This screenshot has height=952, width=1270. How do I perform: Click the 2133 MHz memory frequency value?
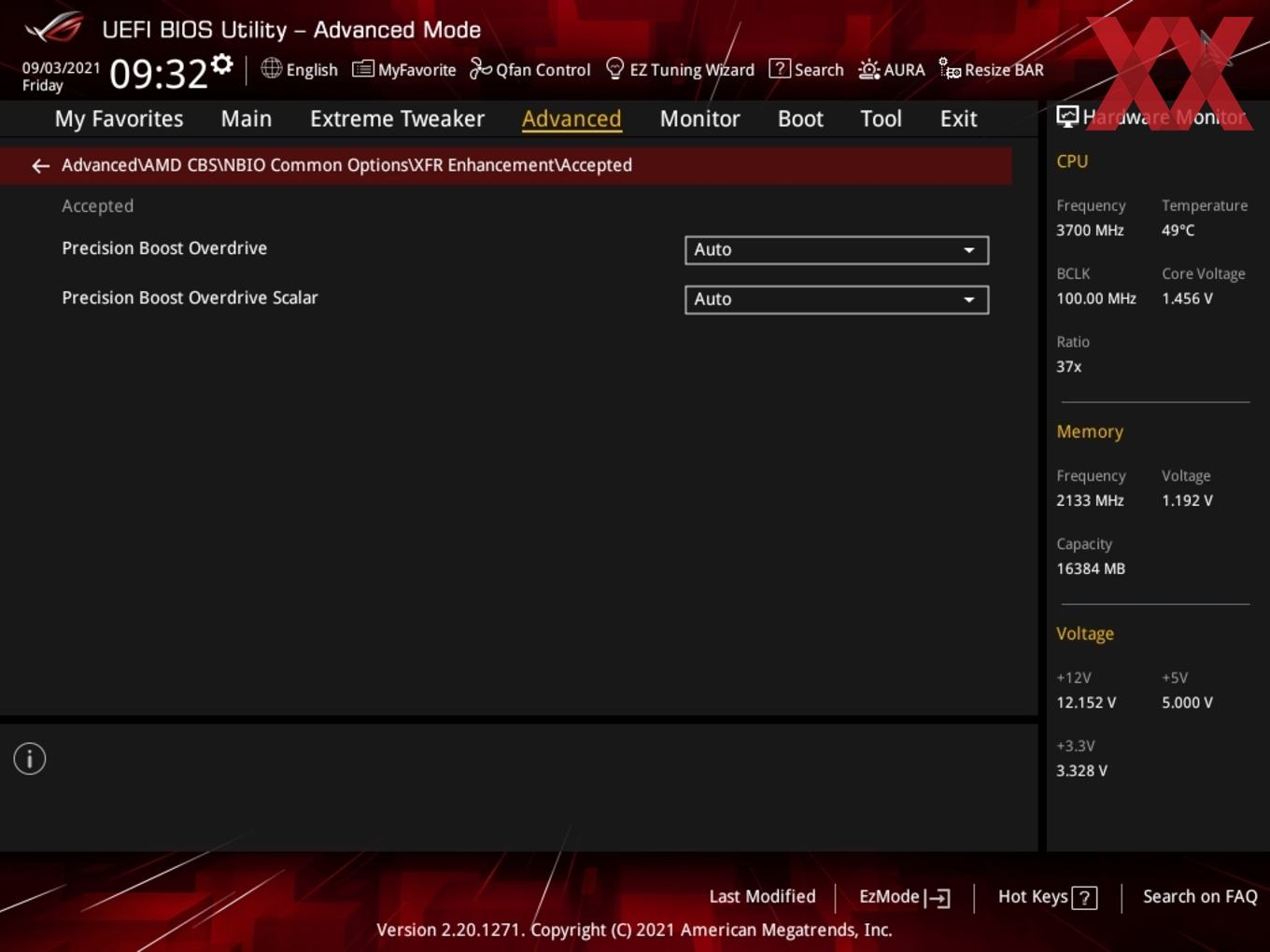pyautogui.click(x=1090, y=500)
